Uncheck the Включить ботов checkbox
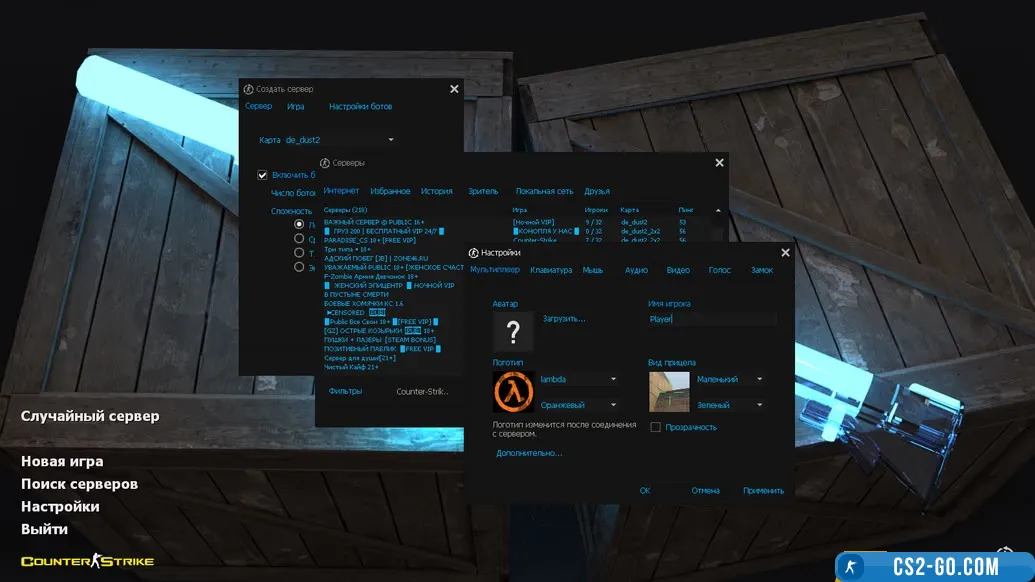This screenshot has width=1035, height=582. click(262, 175)
